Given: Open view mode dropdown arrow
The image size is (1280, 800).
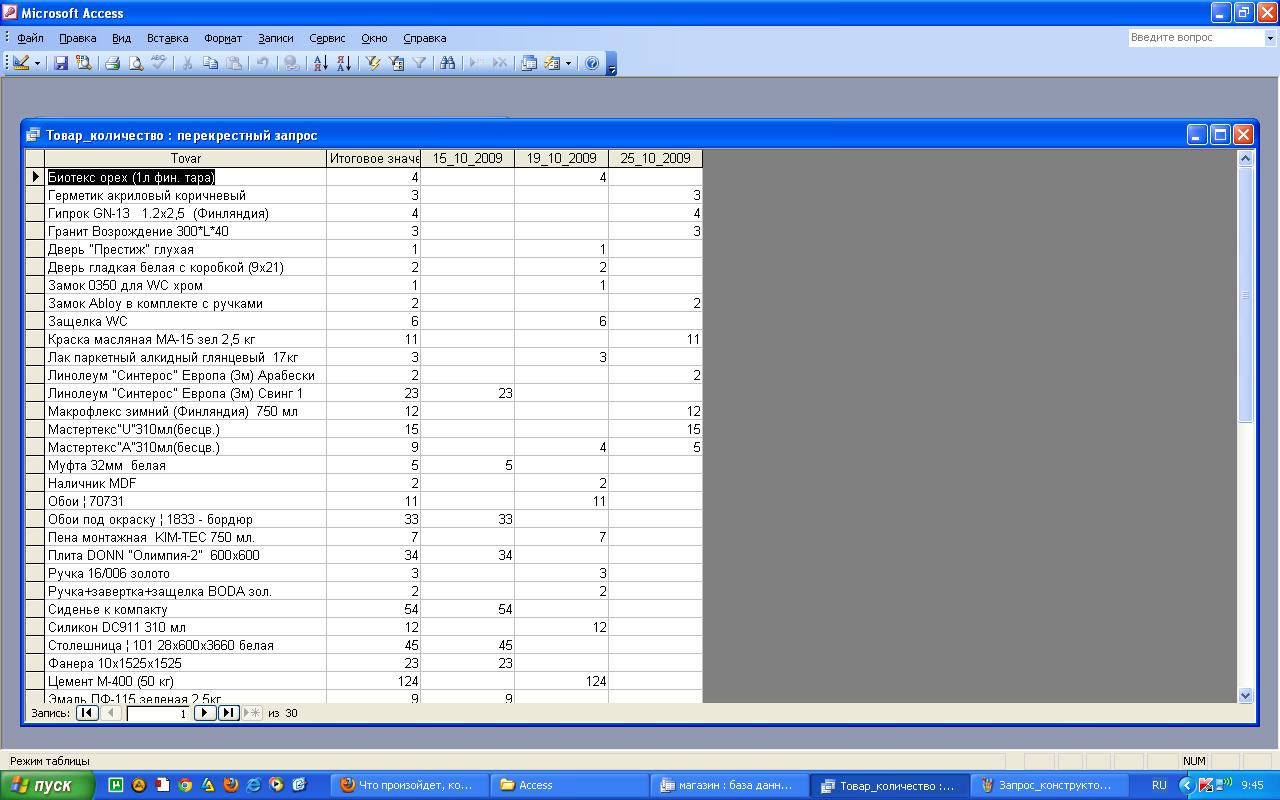Looking at the screenshot, I should tap(38, 63).
